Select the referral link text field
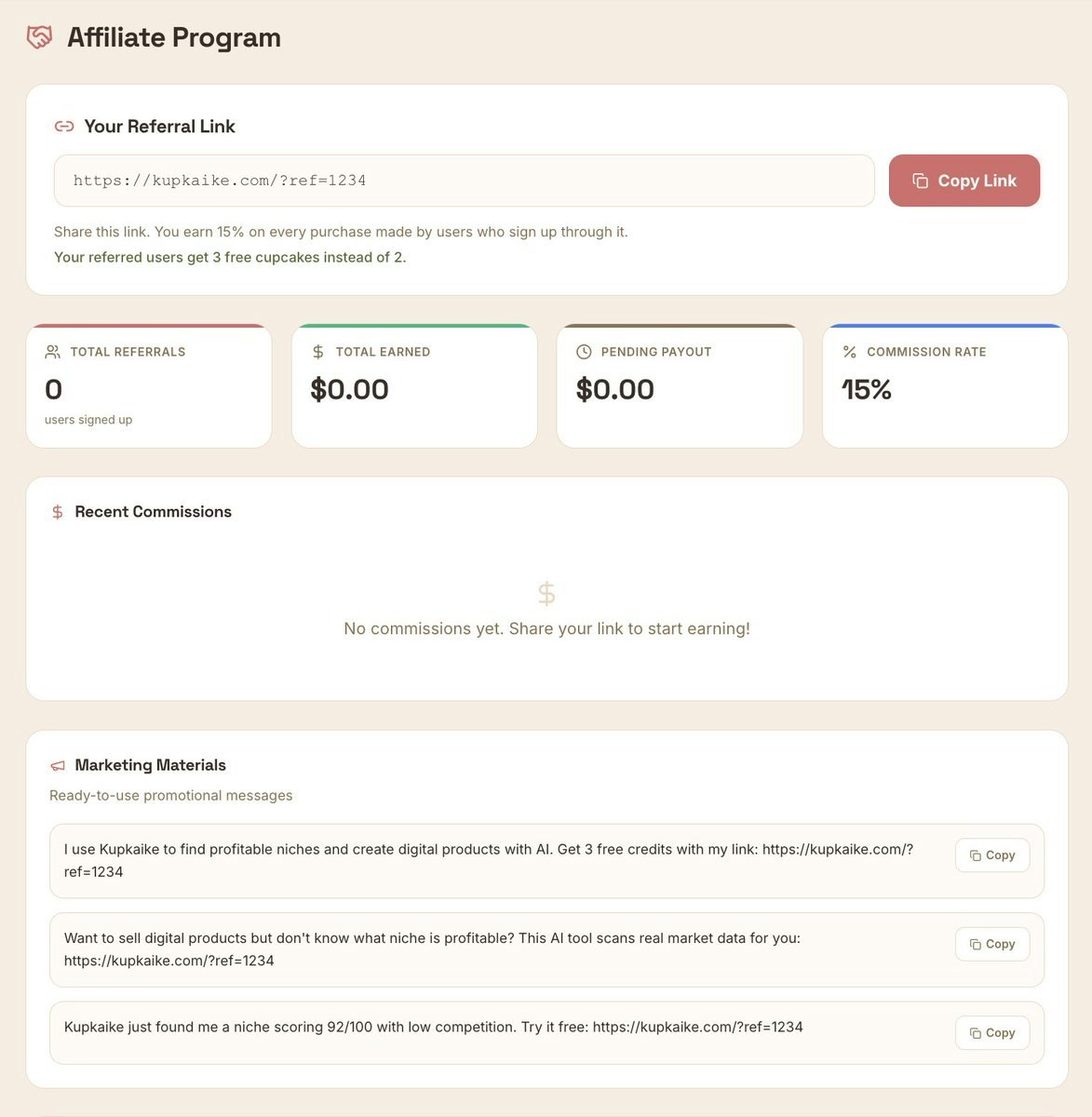The height and width of the screenshot is (1117, 1092). pyautogui.click(x=465, y=181)
